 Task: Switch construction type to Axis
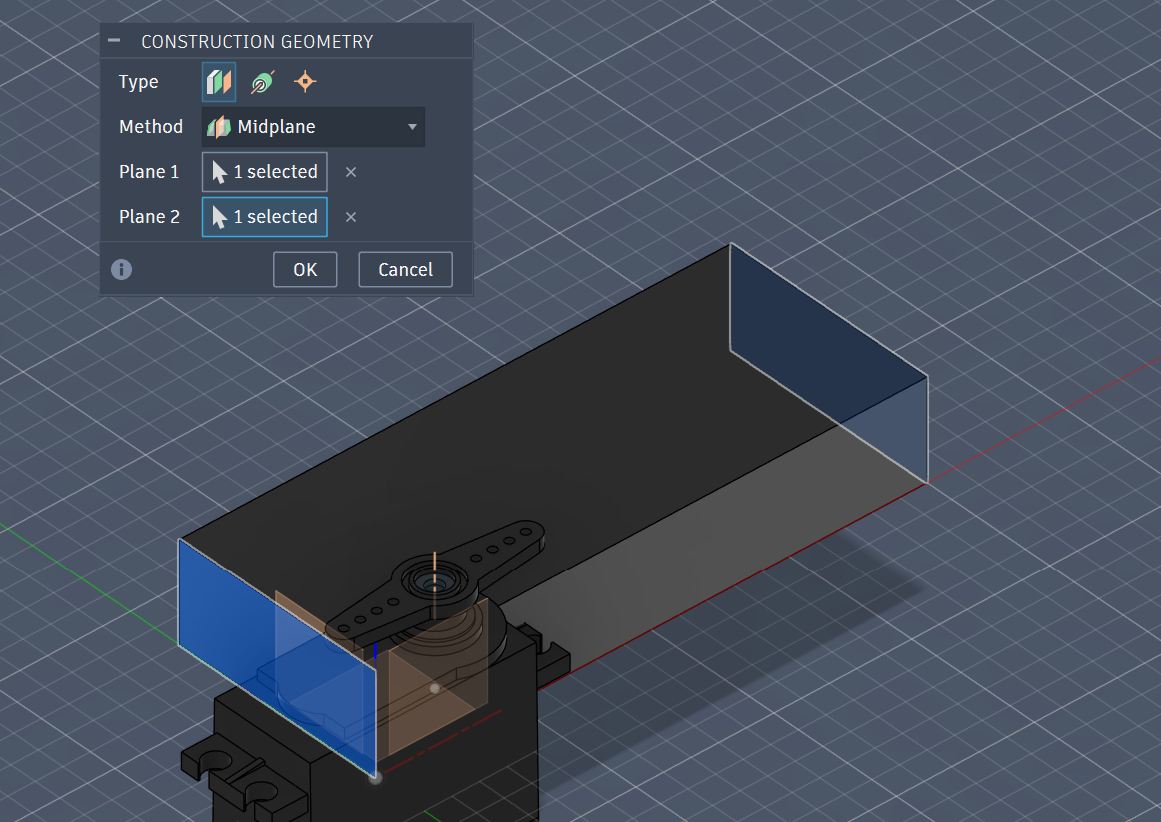261,81
